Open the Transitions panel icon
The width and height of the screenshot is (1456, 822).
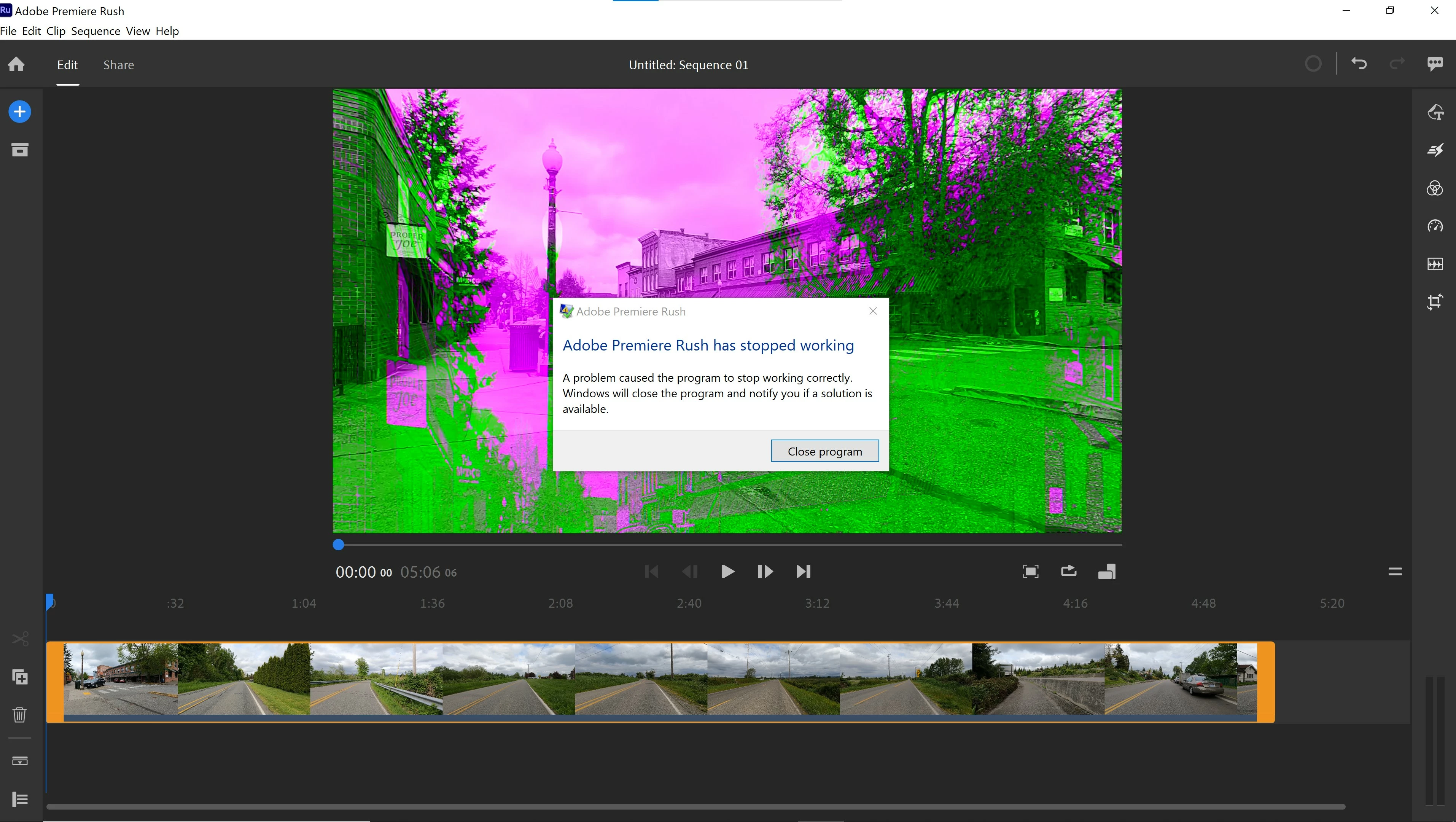pos(1435,150)
